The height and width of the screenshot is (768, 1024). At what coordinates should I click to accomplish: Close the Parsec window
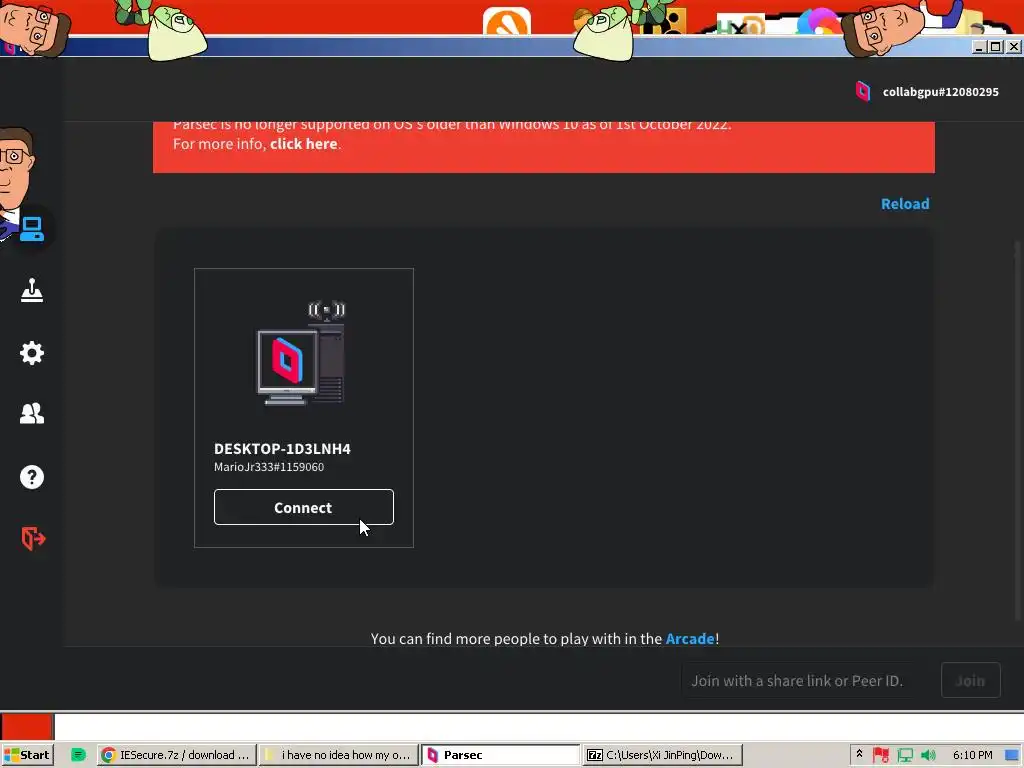click(1013, 47)
